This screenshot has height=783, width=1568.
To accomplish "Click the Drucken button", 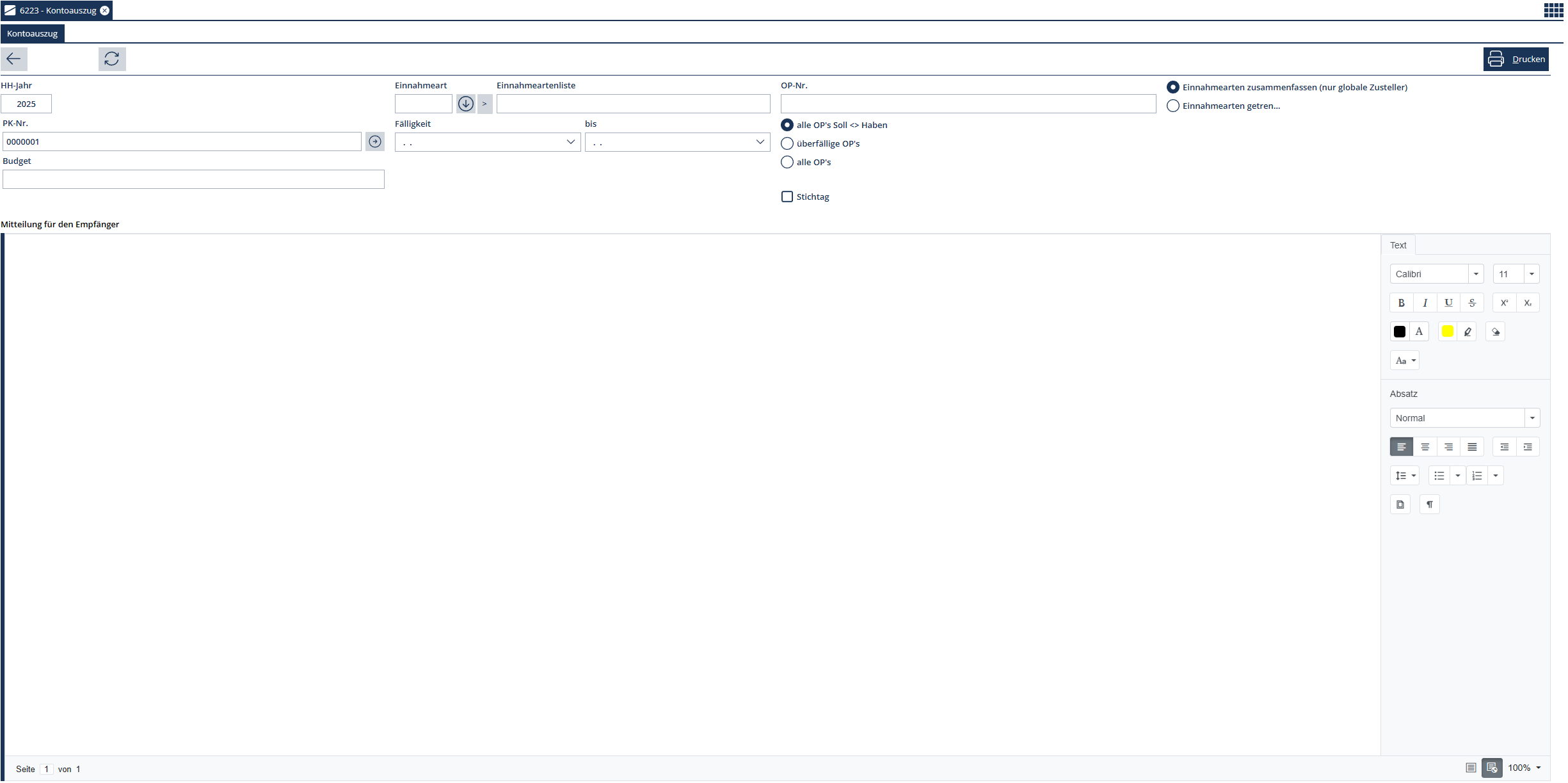I will (1516, 59).
